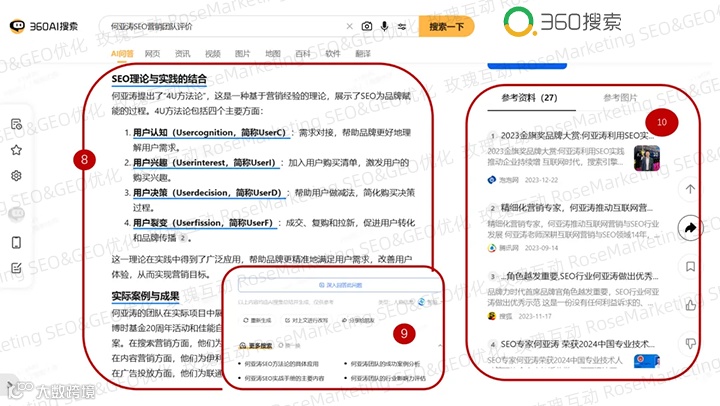This screenshot has height=406, width=720.
Task: Switch to the 软件 tab
Action: [x=333, y=54]
